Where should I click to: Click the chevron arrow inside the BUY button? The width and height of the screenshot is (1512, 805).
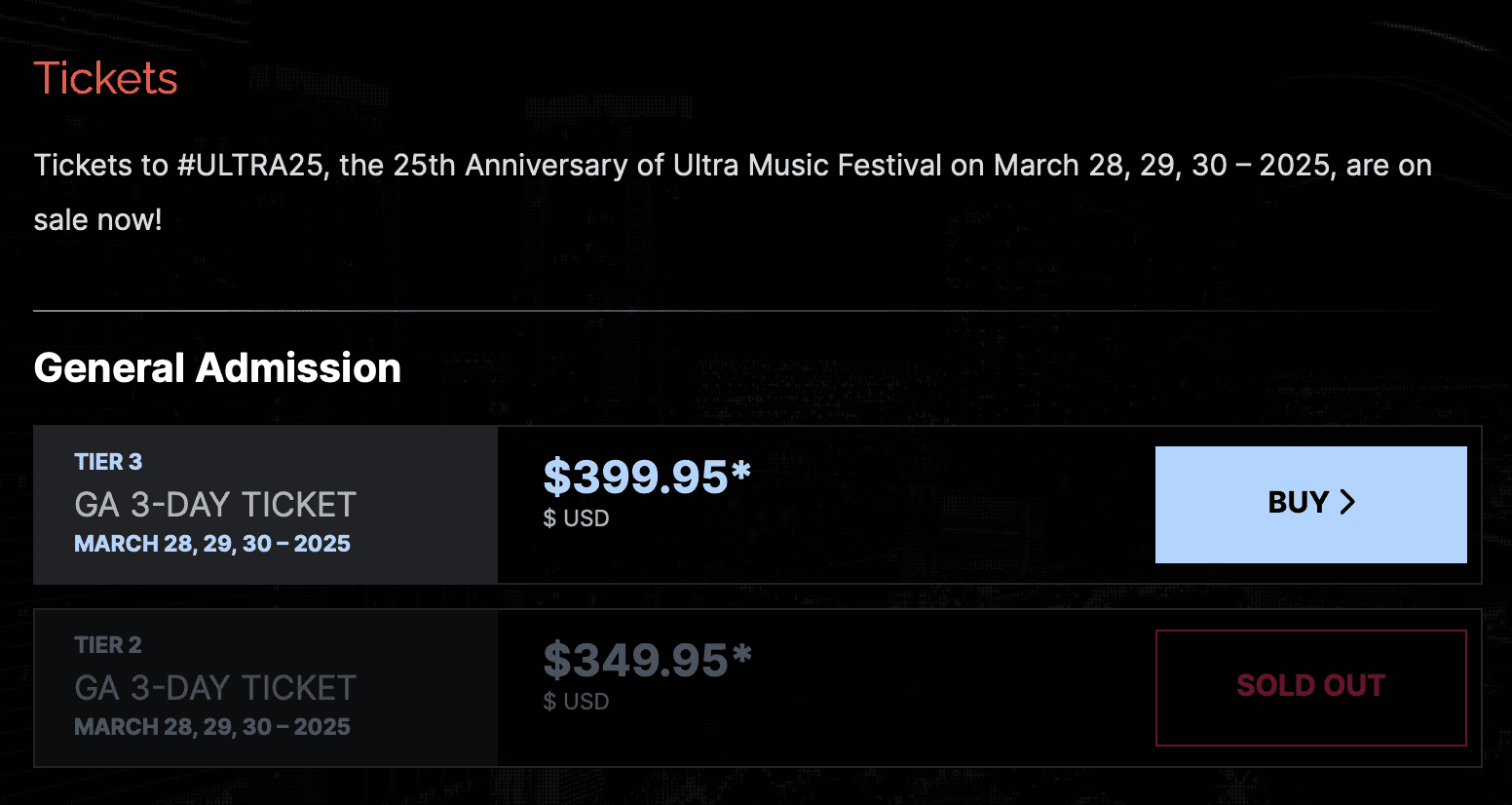tap(1347, 502)
